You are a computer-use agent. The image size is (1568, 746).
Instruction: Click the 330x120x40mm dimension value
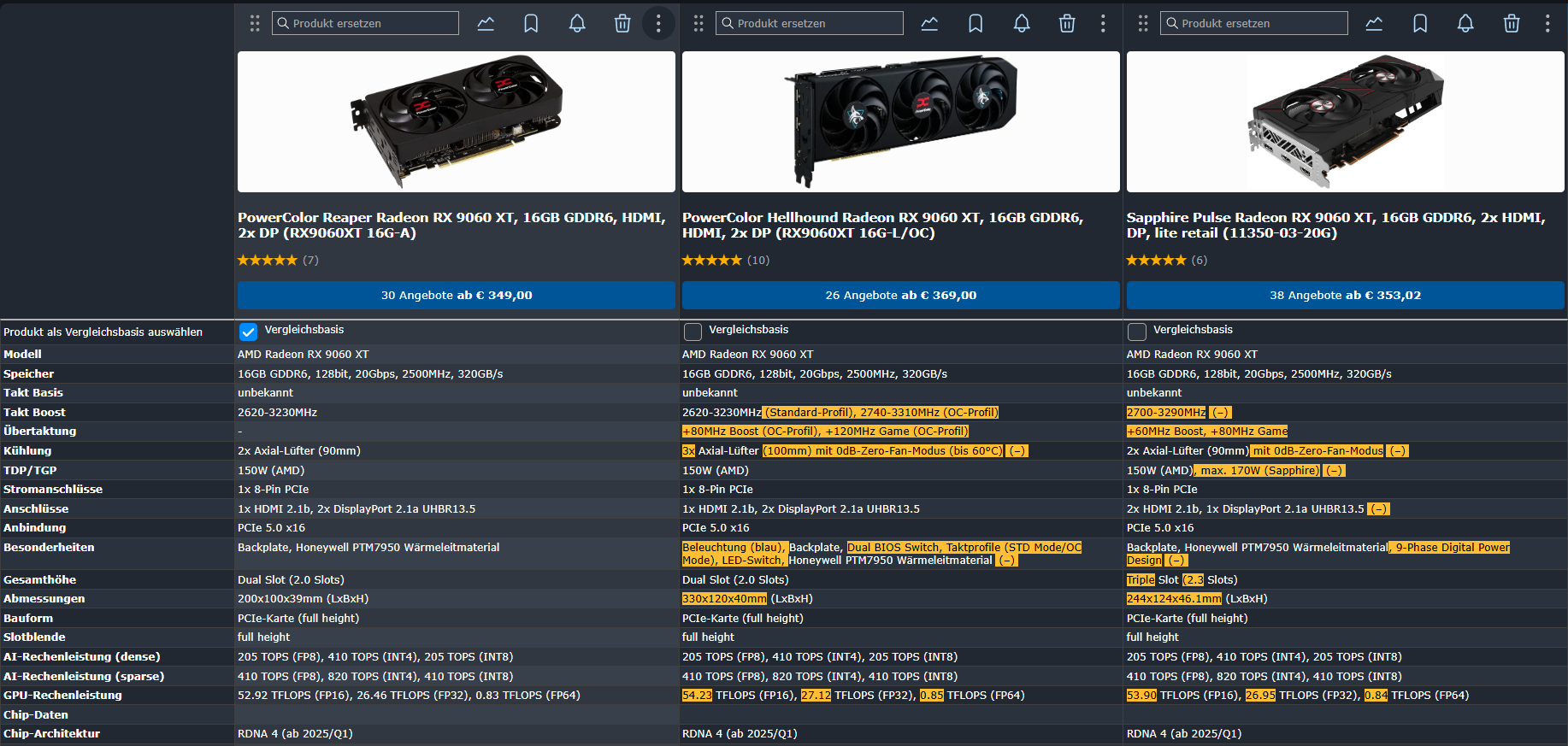click(x=724, y=599)
